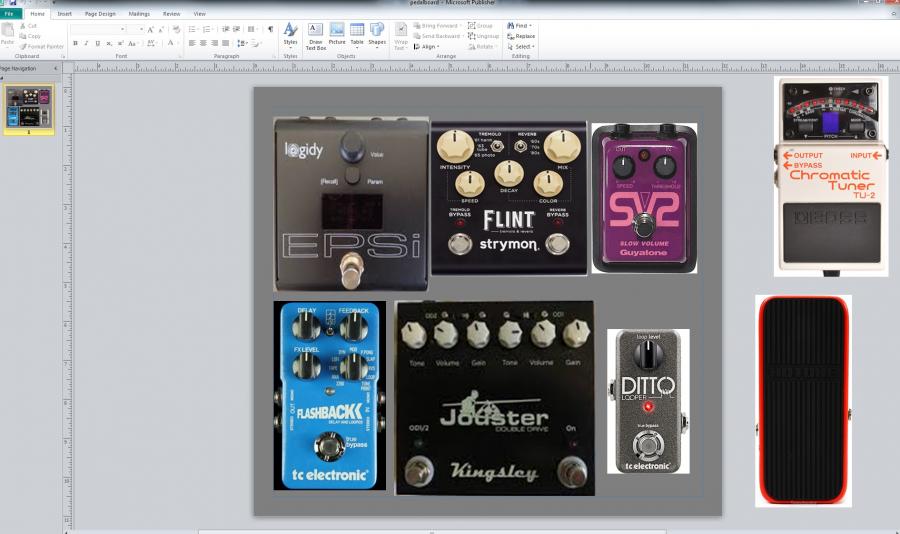Open the font color dropdown
Screen dimensions: 900x534
pos(172,44)
